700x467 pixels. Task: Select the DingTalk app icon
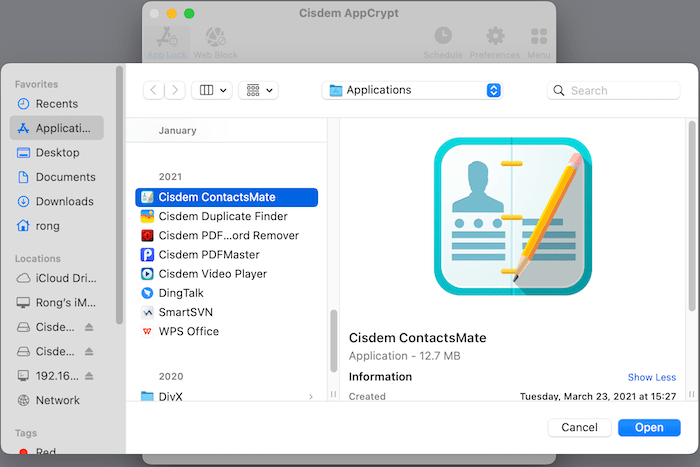147,293
